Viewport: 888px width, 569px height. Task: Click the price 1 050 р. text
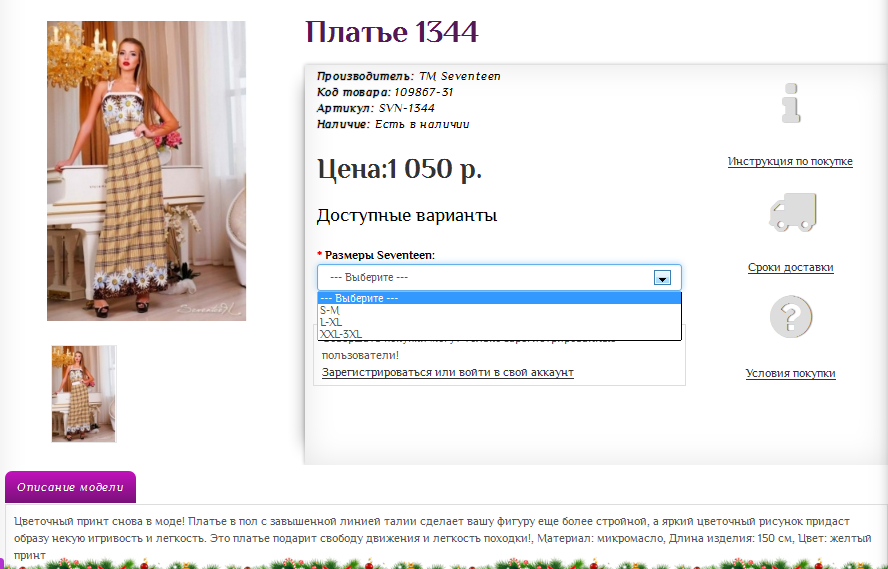click(399, 169)
